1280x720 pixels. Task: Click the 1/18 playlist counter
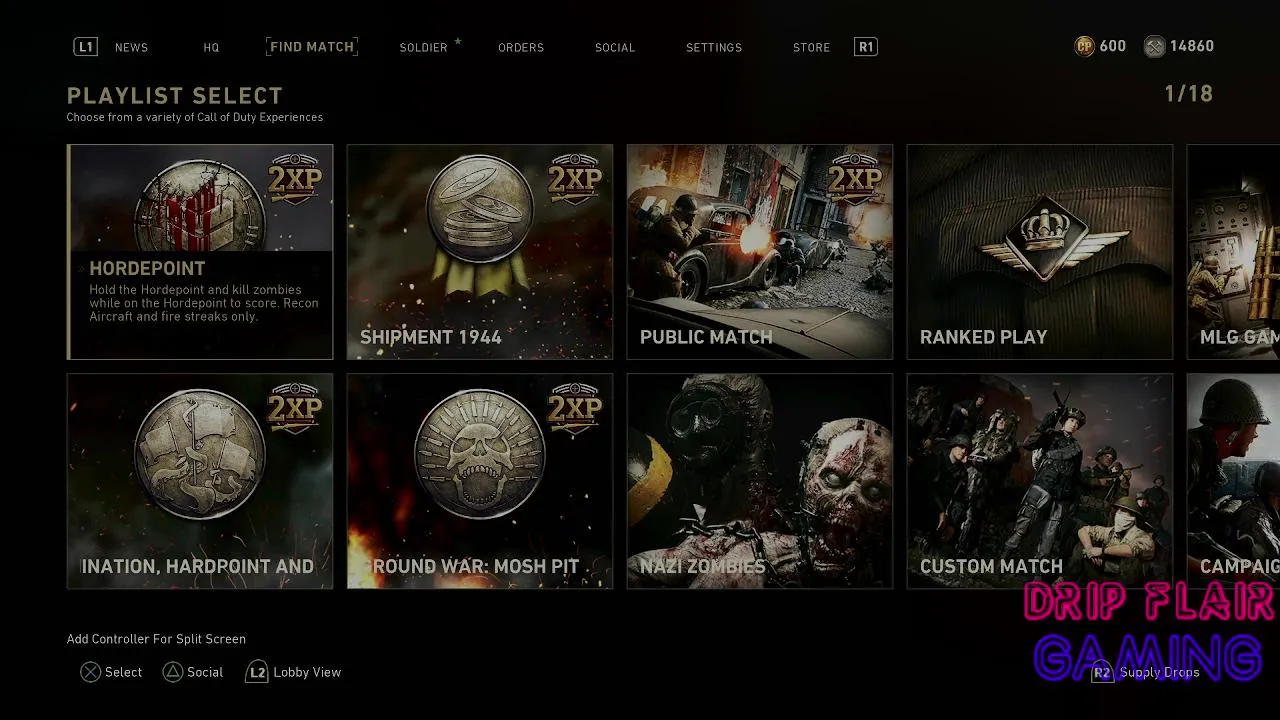[x=1189, y=94]
